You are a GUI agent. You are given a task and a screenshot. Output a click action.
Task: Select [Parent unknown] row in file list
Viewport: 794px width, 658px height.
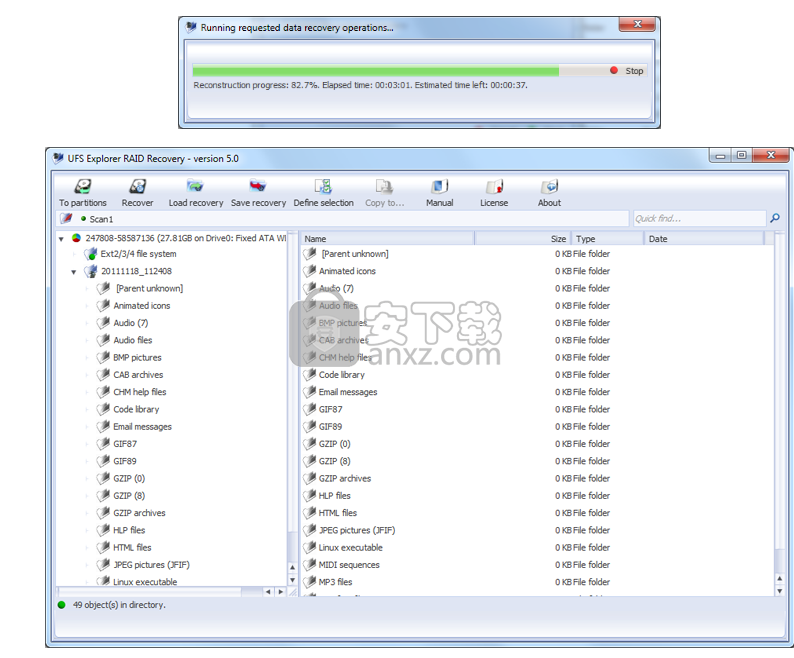(537, 254)
